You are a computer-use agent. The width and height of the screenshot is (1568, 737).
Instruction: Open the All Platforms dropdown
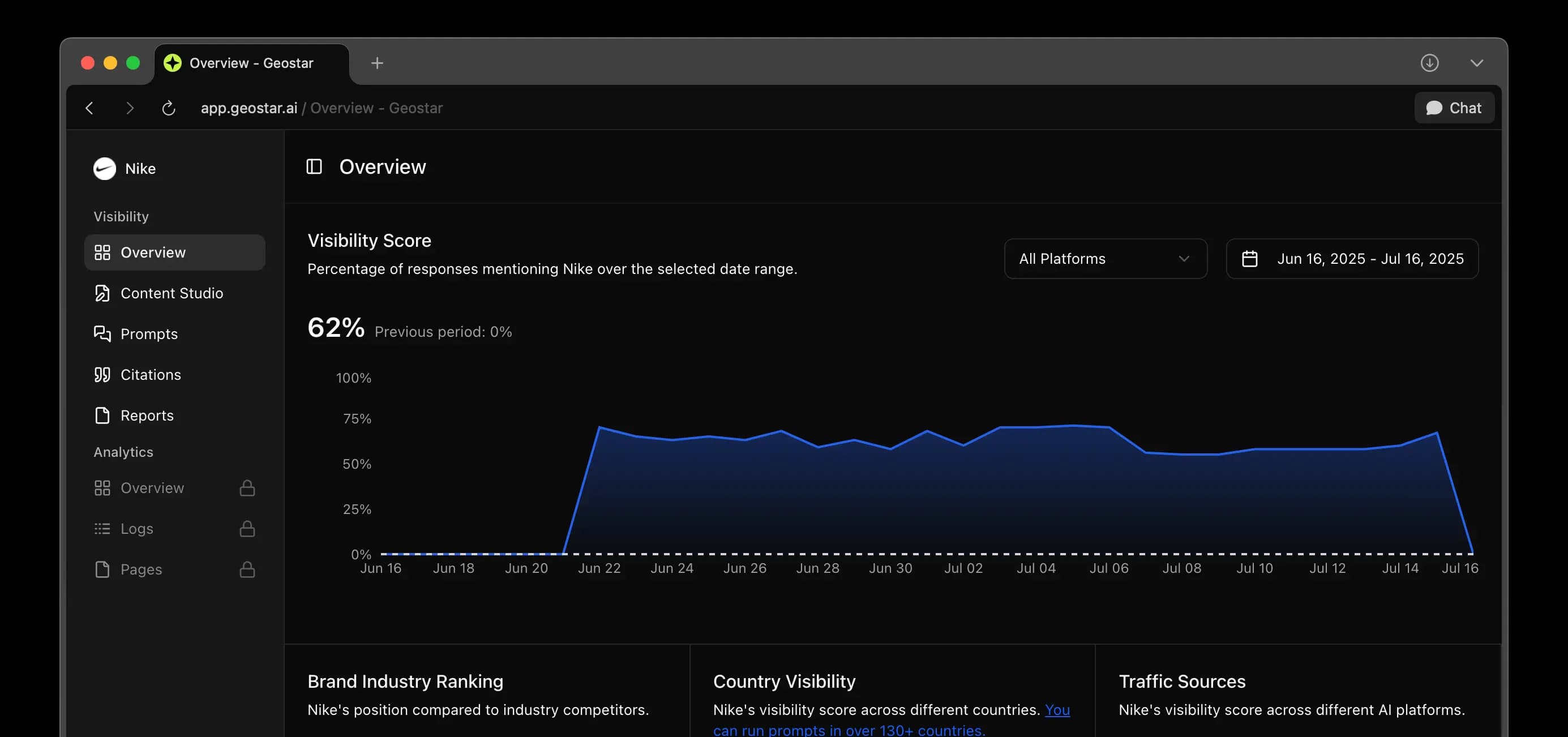(x=1106, y=259)
